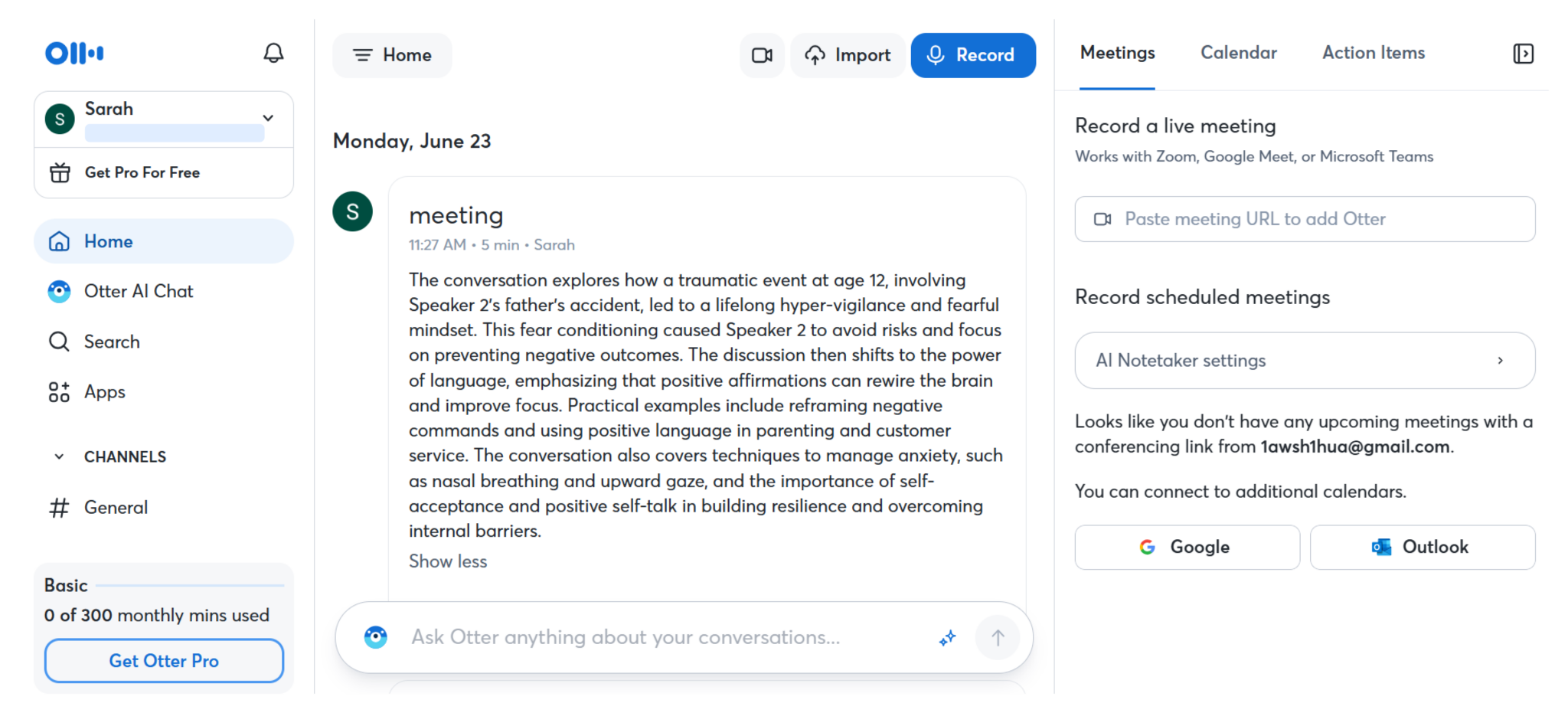The image size is (1568, 713).
Task: Click the Get Otter Pro button
Action: point(163,660)
